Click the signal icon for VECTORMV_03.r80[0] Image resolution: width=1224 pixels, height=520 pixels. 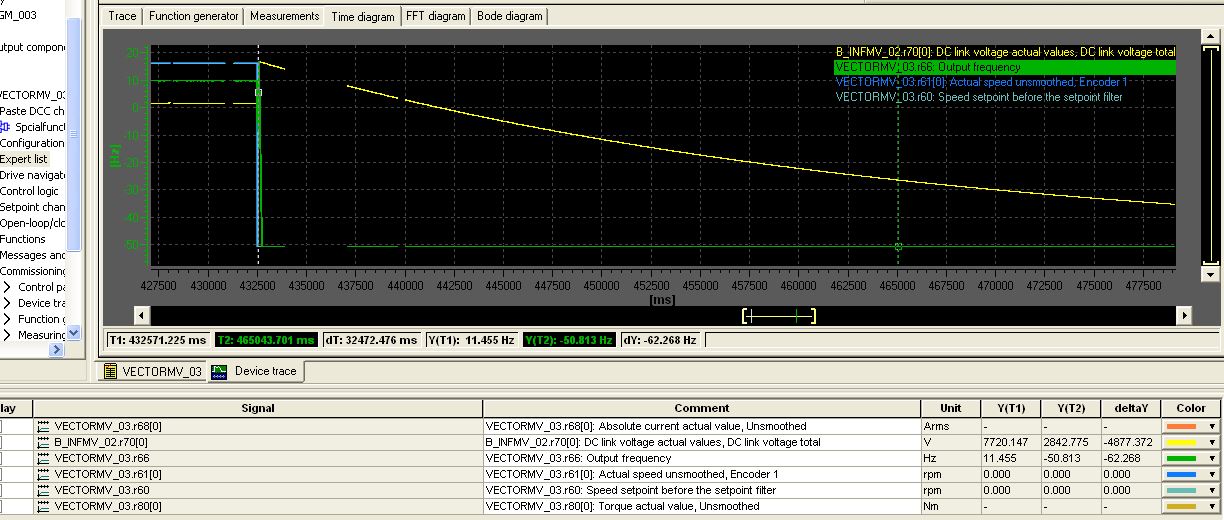tap(43, 506)
